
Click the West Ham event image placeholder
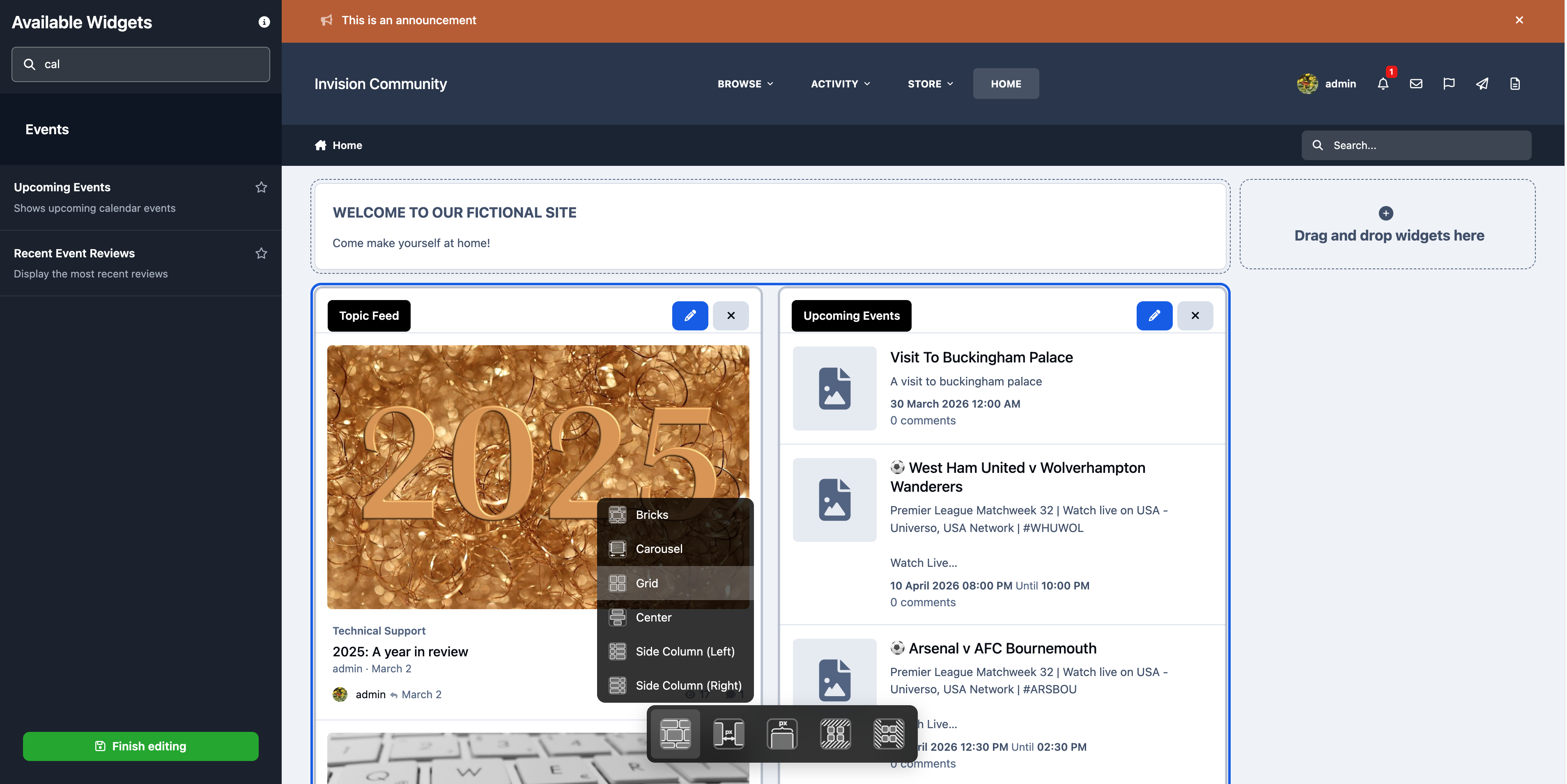point(834,500)
